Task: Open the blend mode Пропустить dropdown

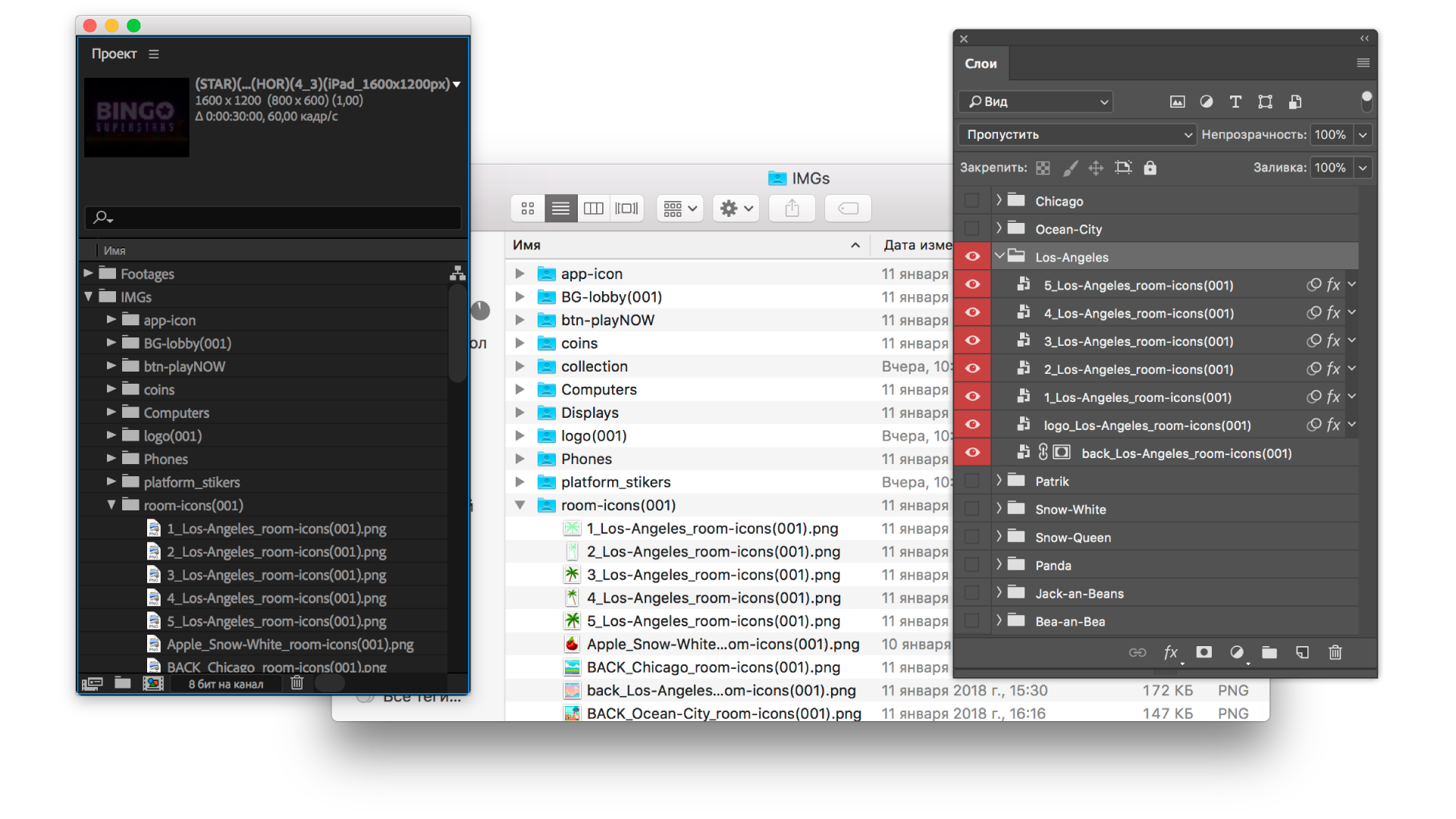Action: pyautogui.click(x=1077, y=134)
